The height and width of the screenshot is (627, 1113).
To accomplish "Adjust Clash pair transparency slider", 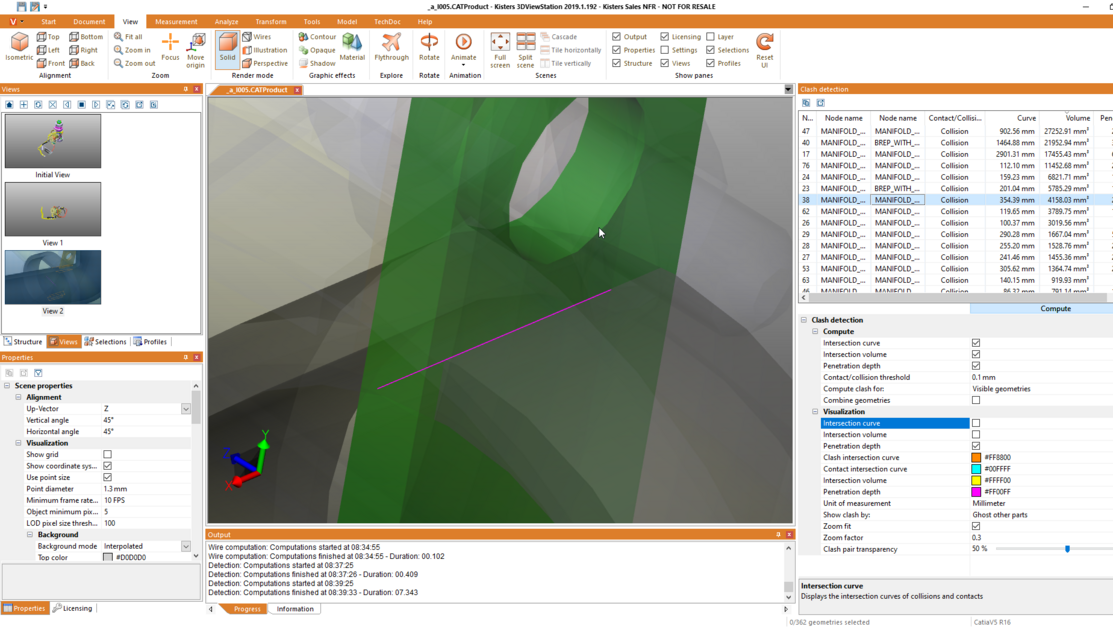I will (x=1067, y=549).
